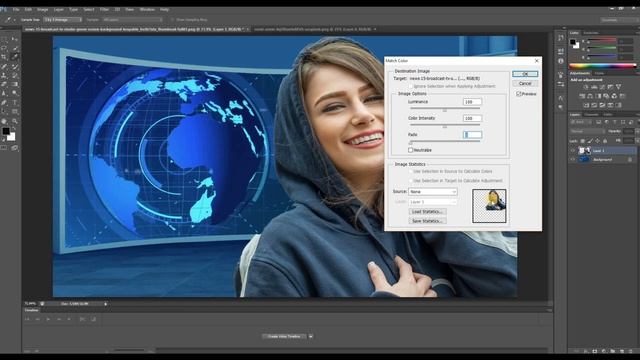Select the History Brush tool
Image resolution: width=640 pixels, height=360 pixels.
click(15, 75)
